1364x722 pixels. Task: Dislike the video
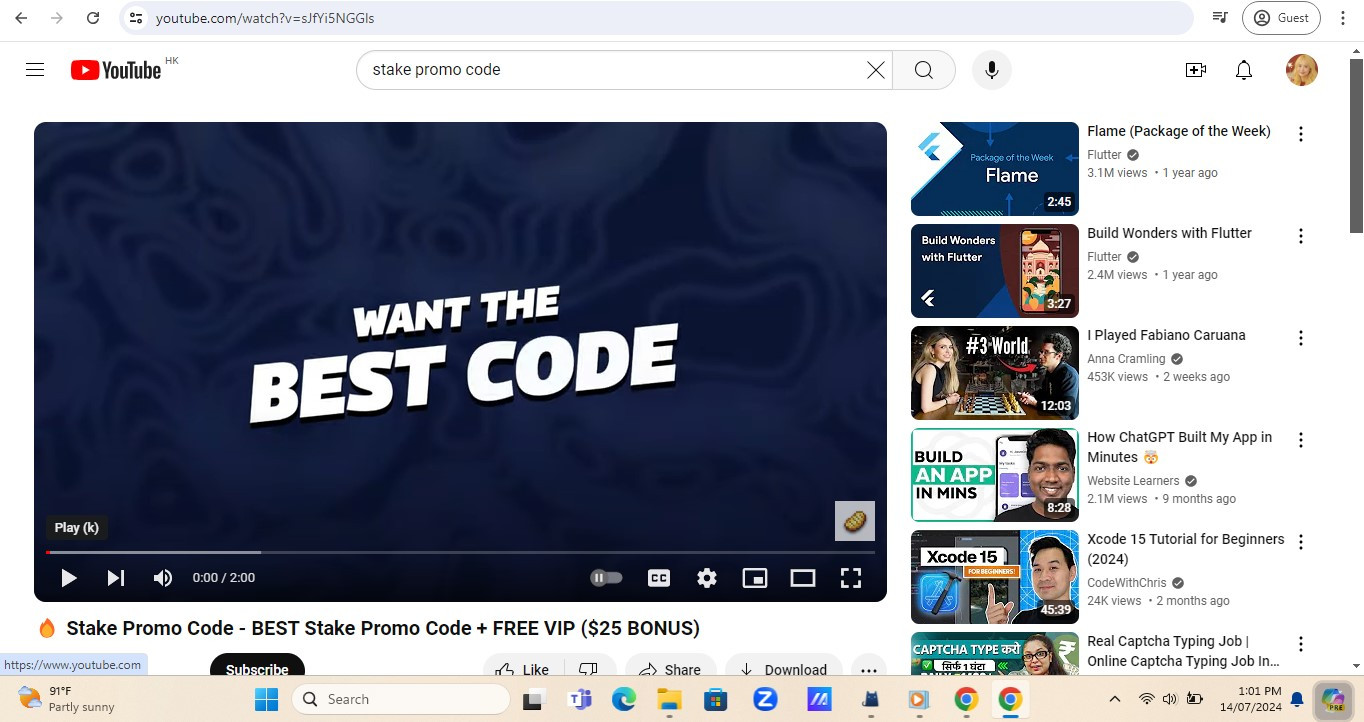590,667
